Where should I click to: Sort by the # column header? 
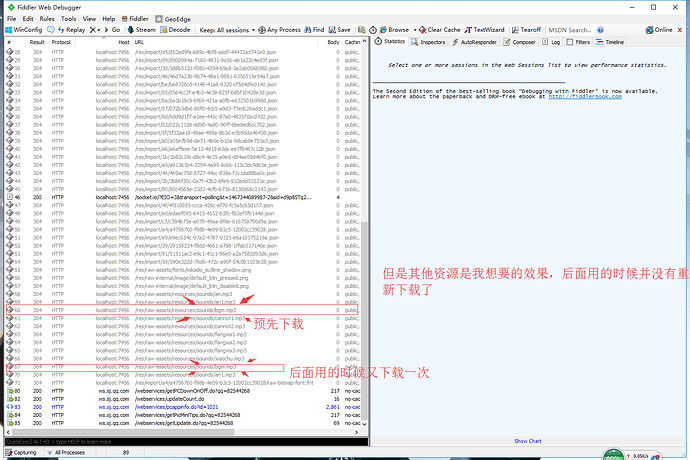(15, 42)
